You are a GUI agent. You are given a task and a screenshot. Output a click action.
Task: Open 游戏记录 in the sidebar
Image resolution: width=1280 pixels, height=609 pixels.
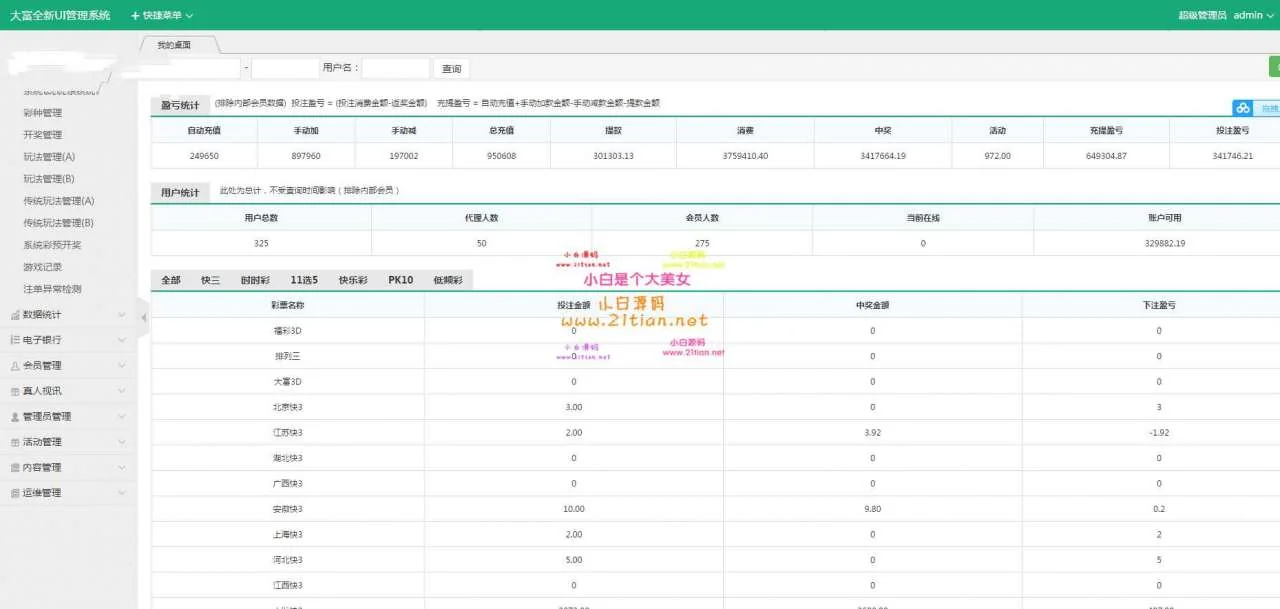coord(42,267)
